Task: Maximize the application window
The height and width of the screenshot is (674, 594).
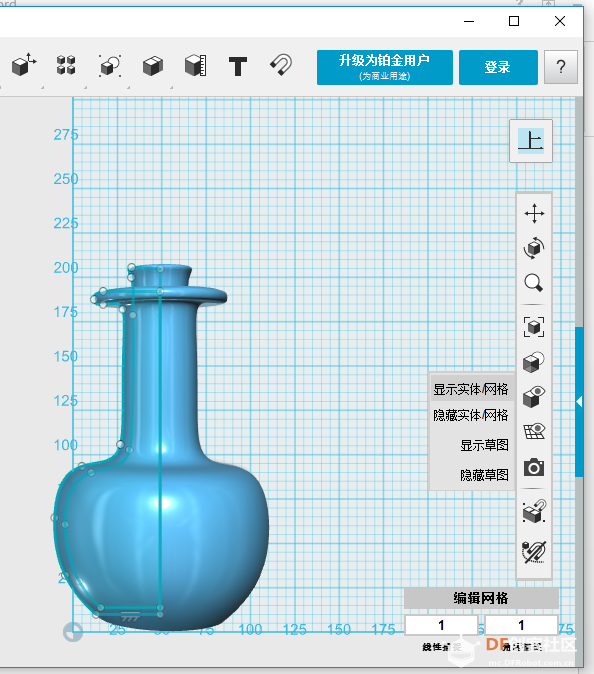Action: pyautogui.click(x=514, y=21)
